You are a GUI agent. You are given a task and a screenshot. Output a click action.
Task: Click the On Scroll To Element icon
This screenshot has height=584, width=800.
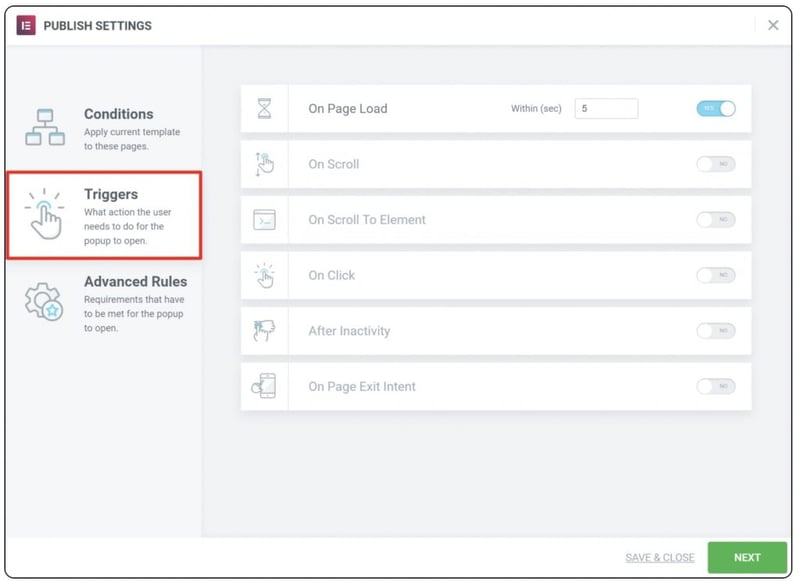(x=264, y=220)
